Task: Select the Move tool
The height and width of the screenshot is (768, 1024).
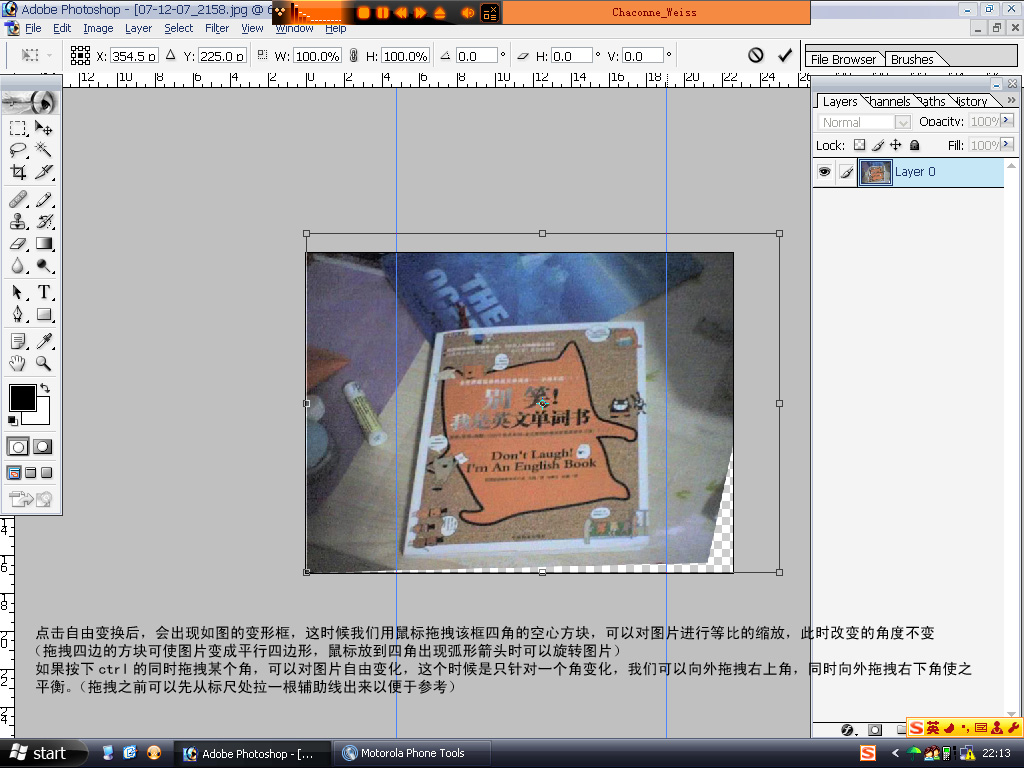Action: click(x=44, y=128)
